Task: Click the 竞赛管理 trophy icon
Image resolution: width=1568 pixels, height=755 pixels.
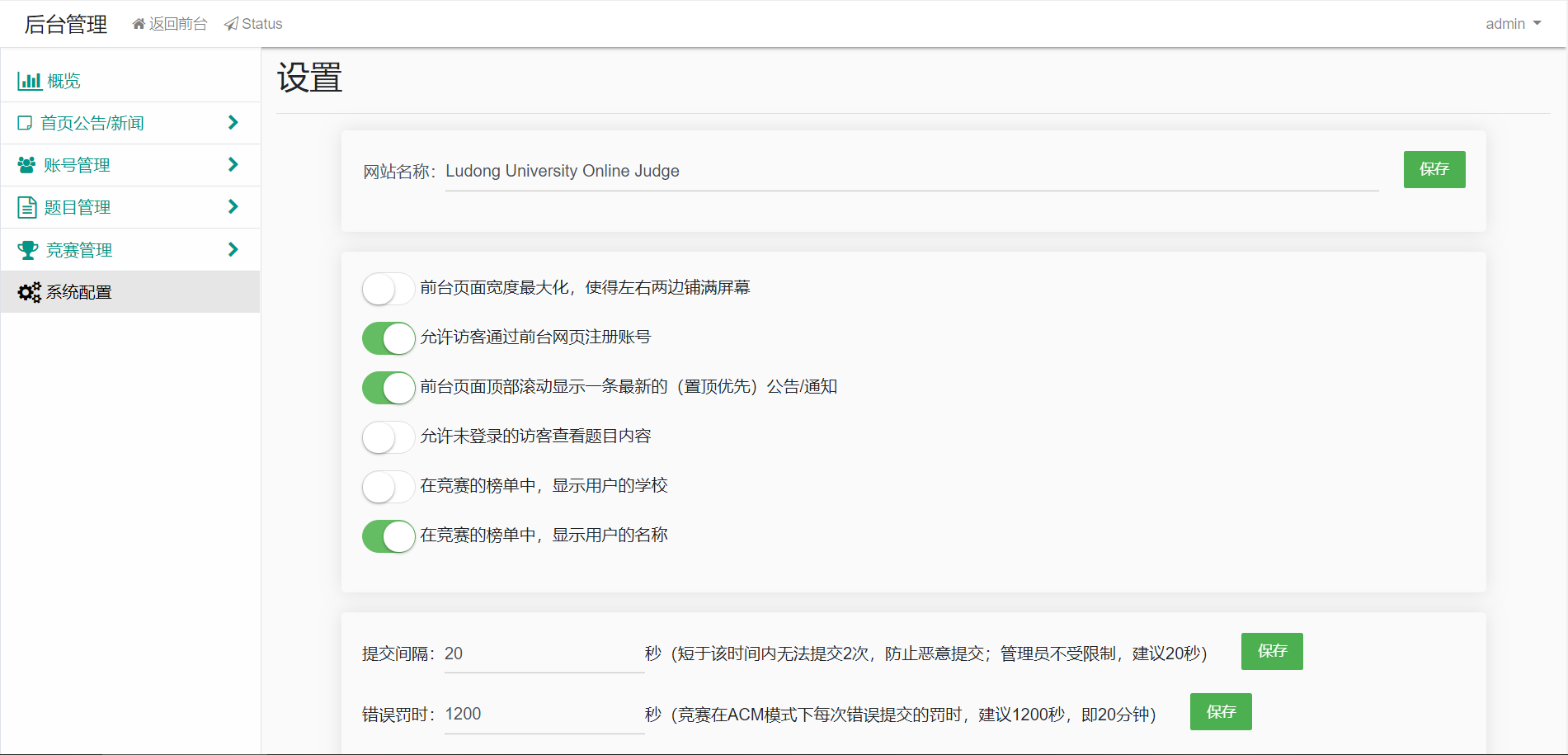Action: (x=27, y=249)
